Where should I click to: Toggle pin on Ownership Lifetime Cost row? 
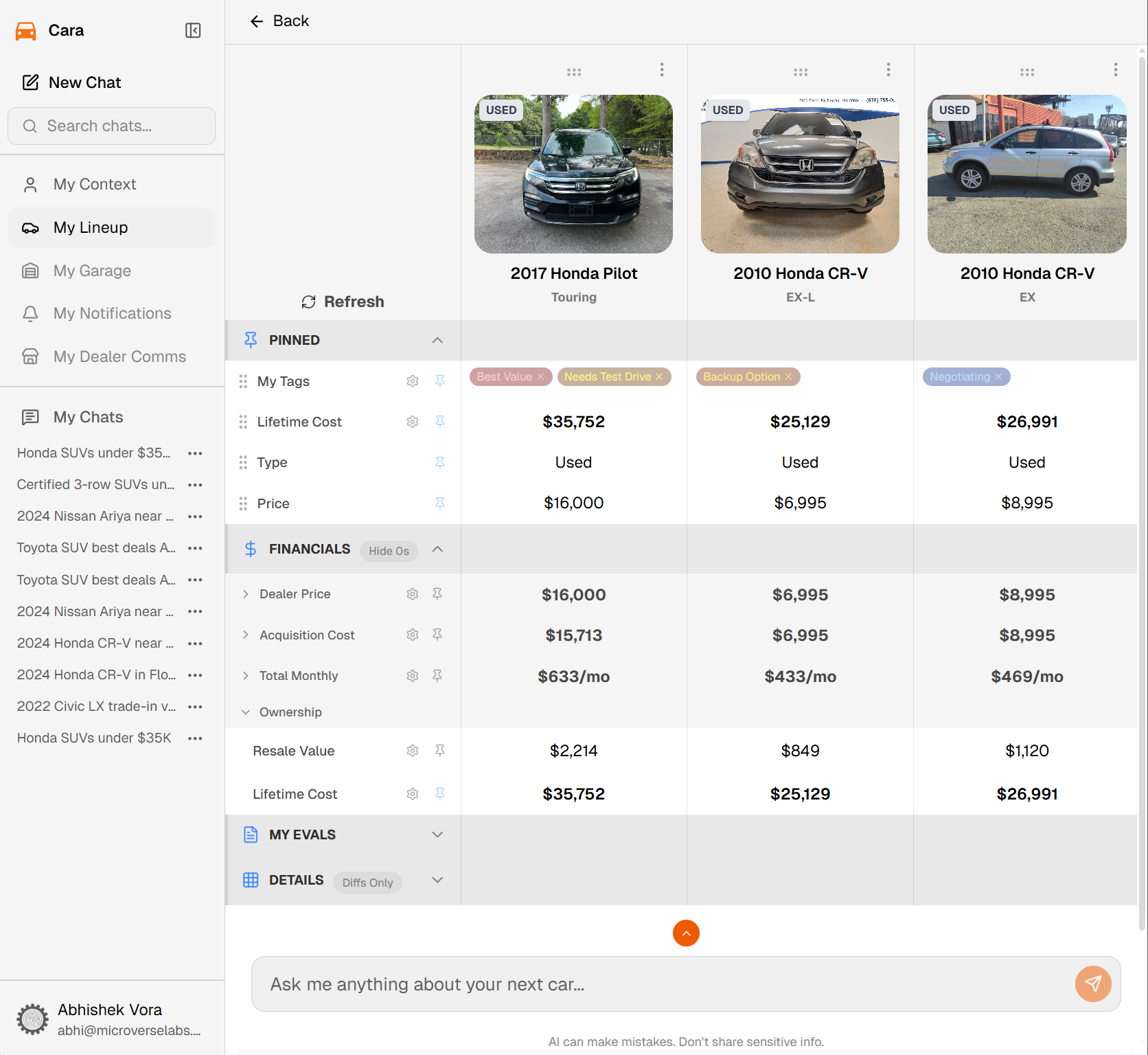click(440, 794)
